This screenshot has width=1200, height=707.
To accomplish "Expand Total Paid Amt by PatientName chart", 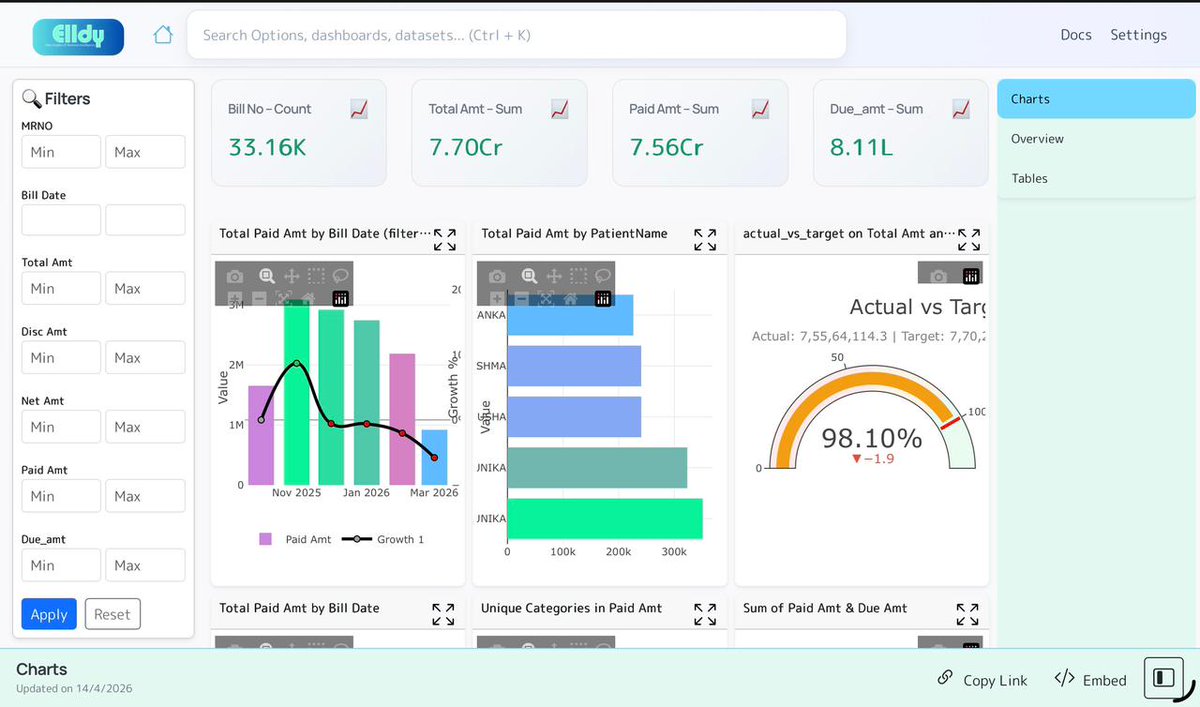I will coord(705,240).
